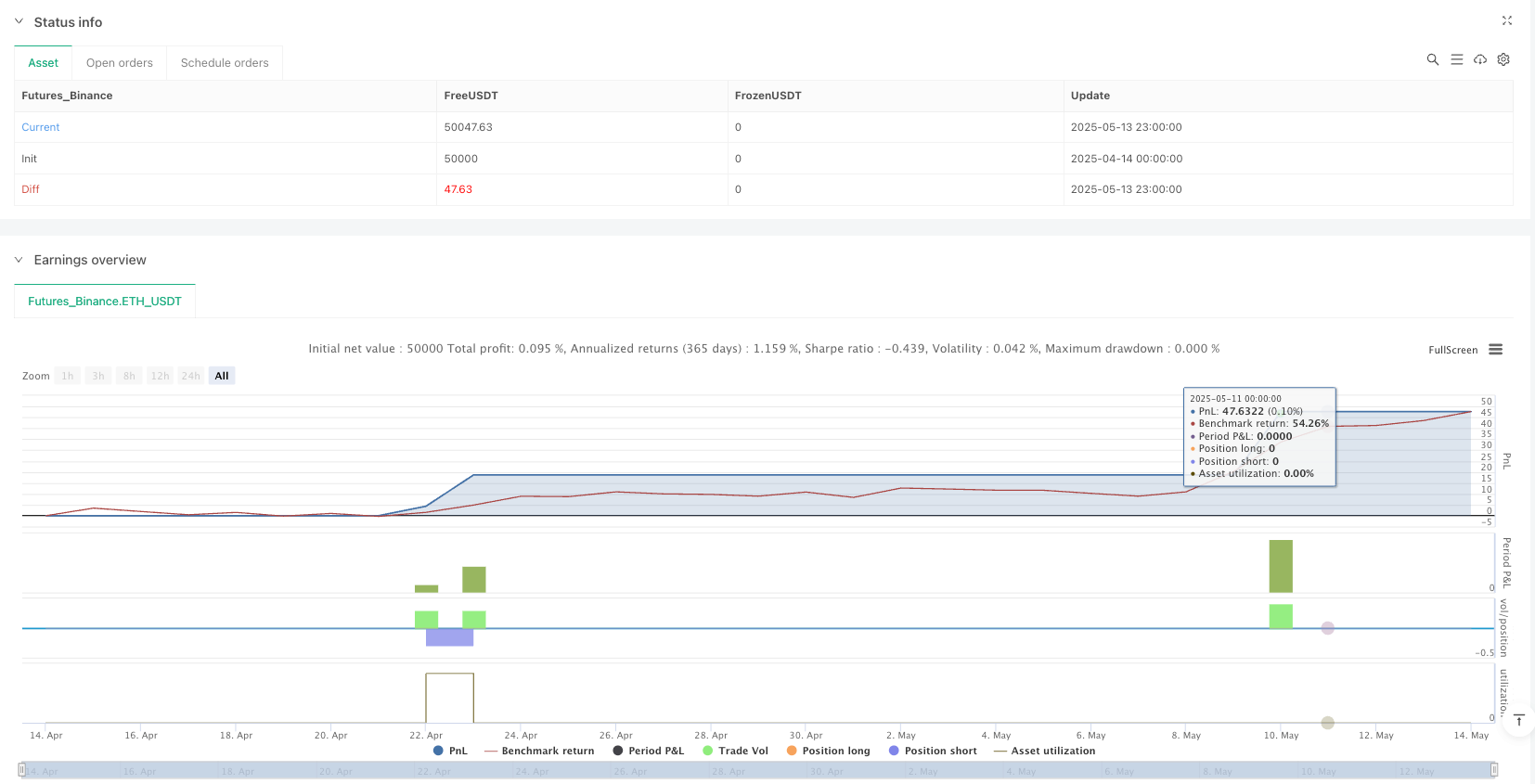This screenshot has height=784, width=1535.
Task: Open the table settings gear icon
Action: pos(1503,59)
